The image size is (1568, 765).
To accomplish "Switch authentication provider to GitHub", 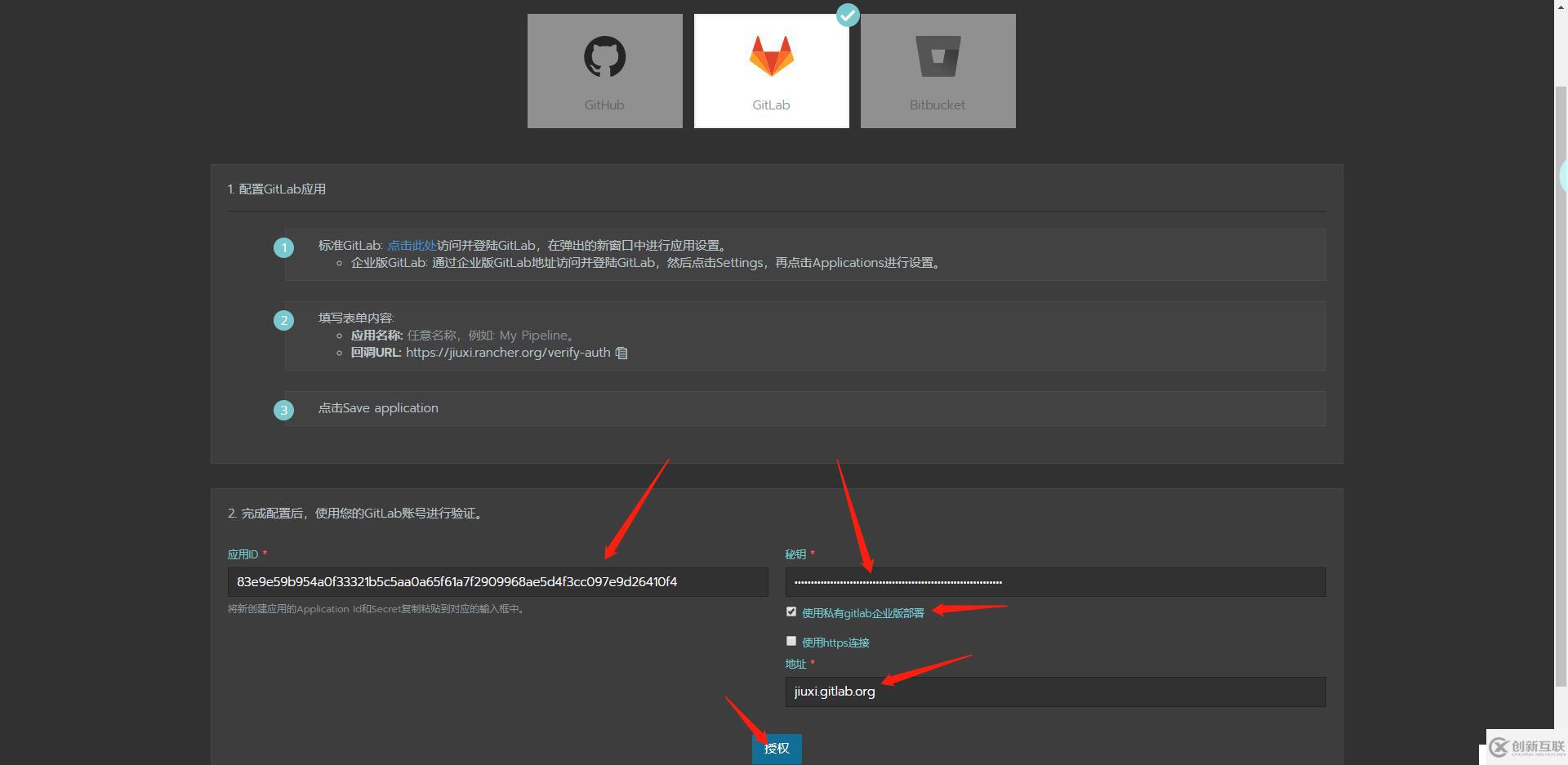I will (604, 70).
